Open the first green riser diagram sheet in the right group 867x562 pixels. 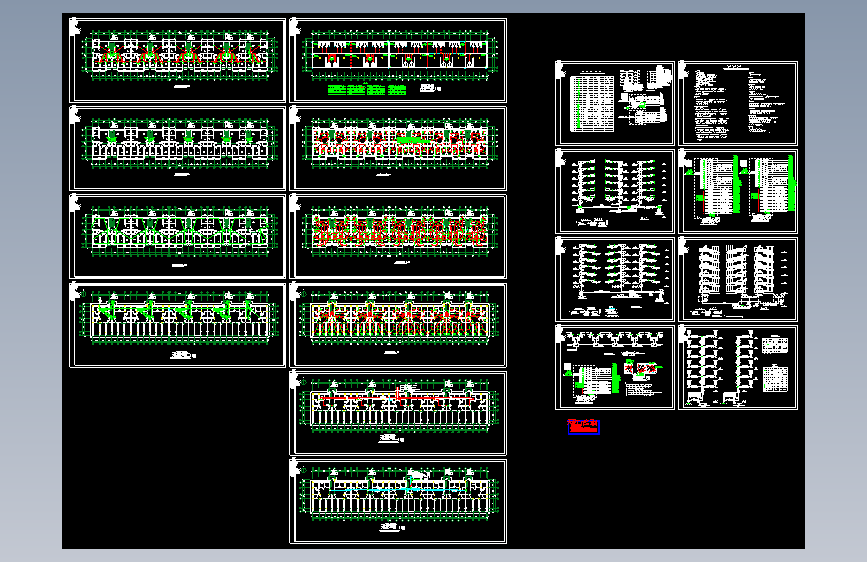tap(615, 191)
